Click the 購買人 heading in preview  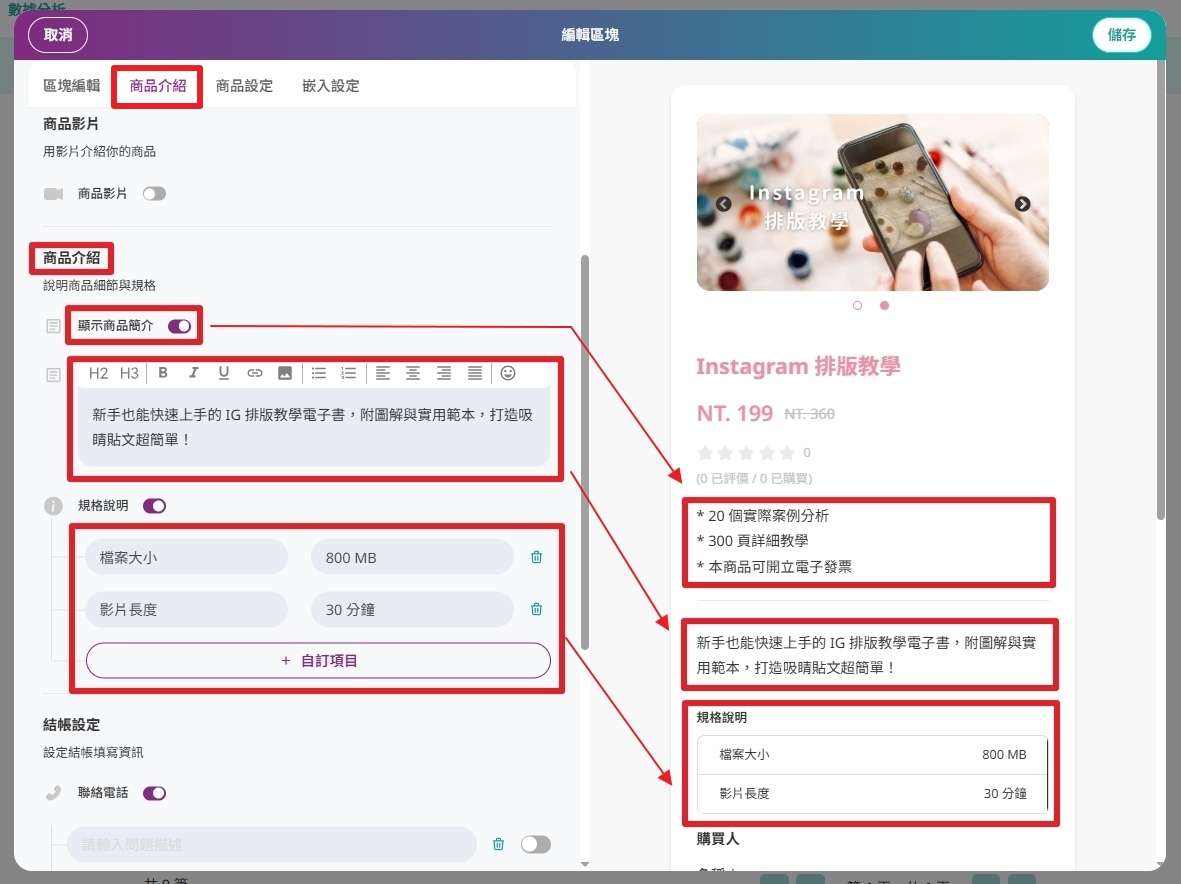click(x=718, y=838)
